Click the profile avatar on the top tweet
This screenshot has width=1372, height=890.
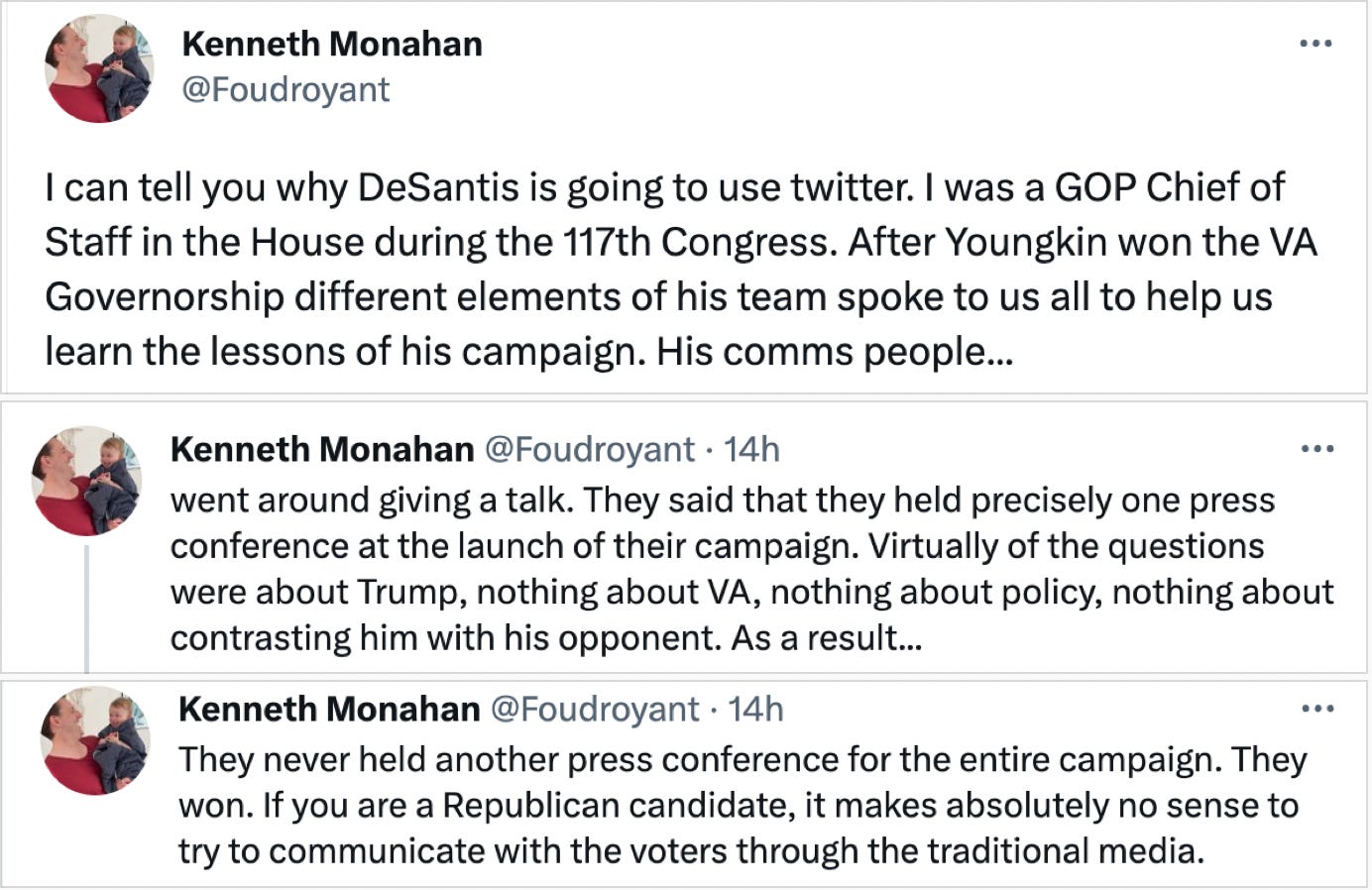click(99, 69)
